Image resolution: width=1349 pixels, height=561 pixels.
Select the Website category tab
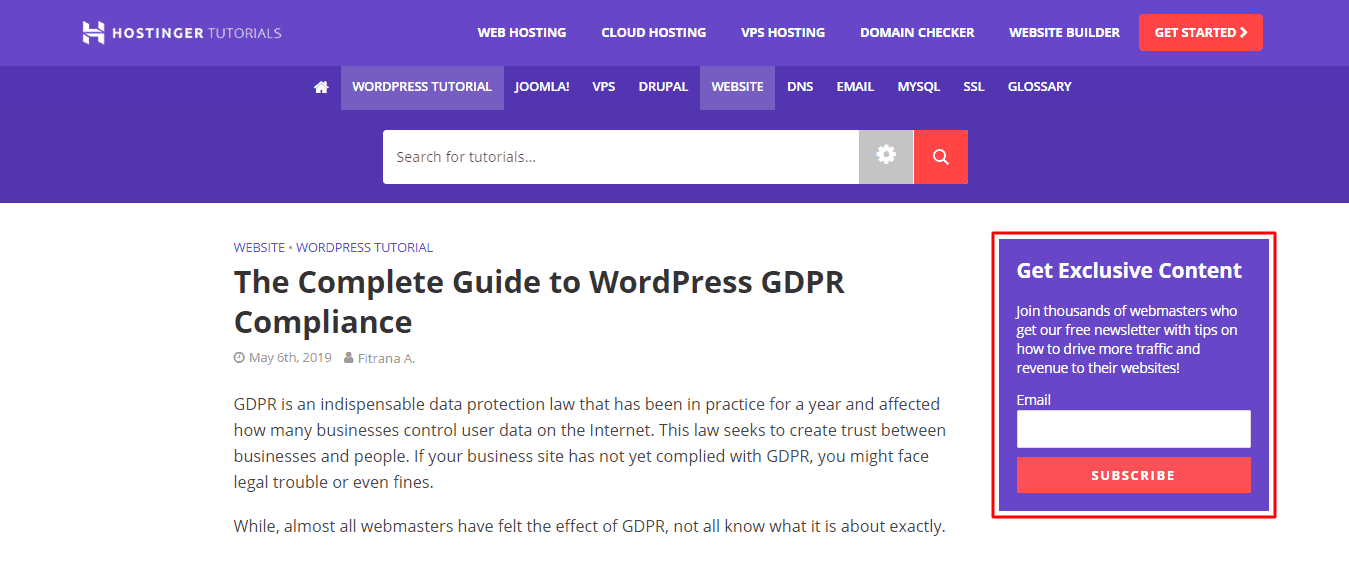pos(737,87)
